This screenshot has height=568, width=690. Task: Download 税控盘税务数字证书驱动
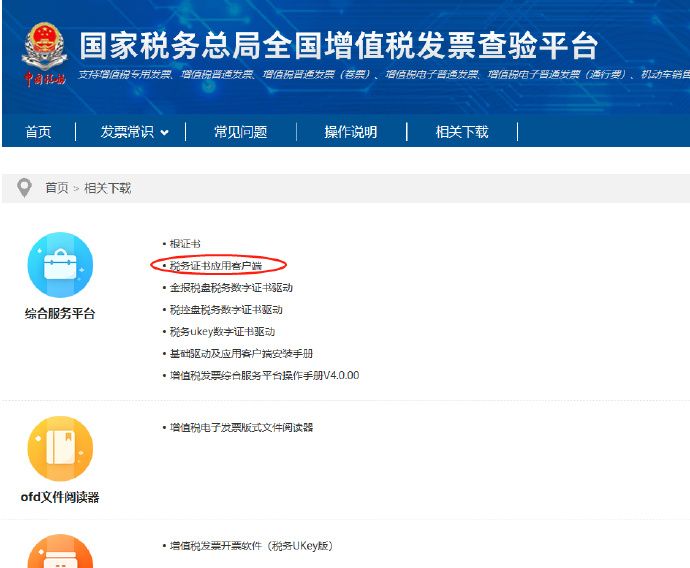pyautogui.click(x=226, y=309)
